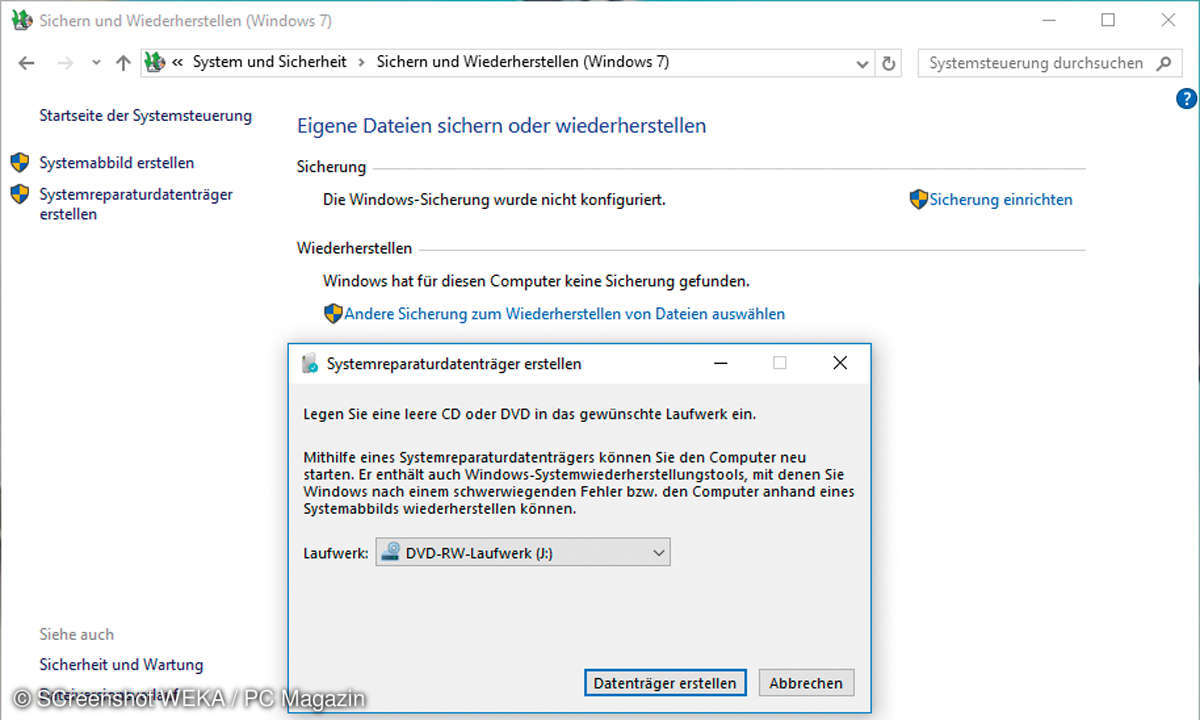Minimize the 'Sichern und Wiederherstellen' main window

[x=1047, y=20]
